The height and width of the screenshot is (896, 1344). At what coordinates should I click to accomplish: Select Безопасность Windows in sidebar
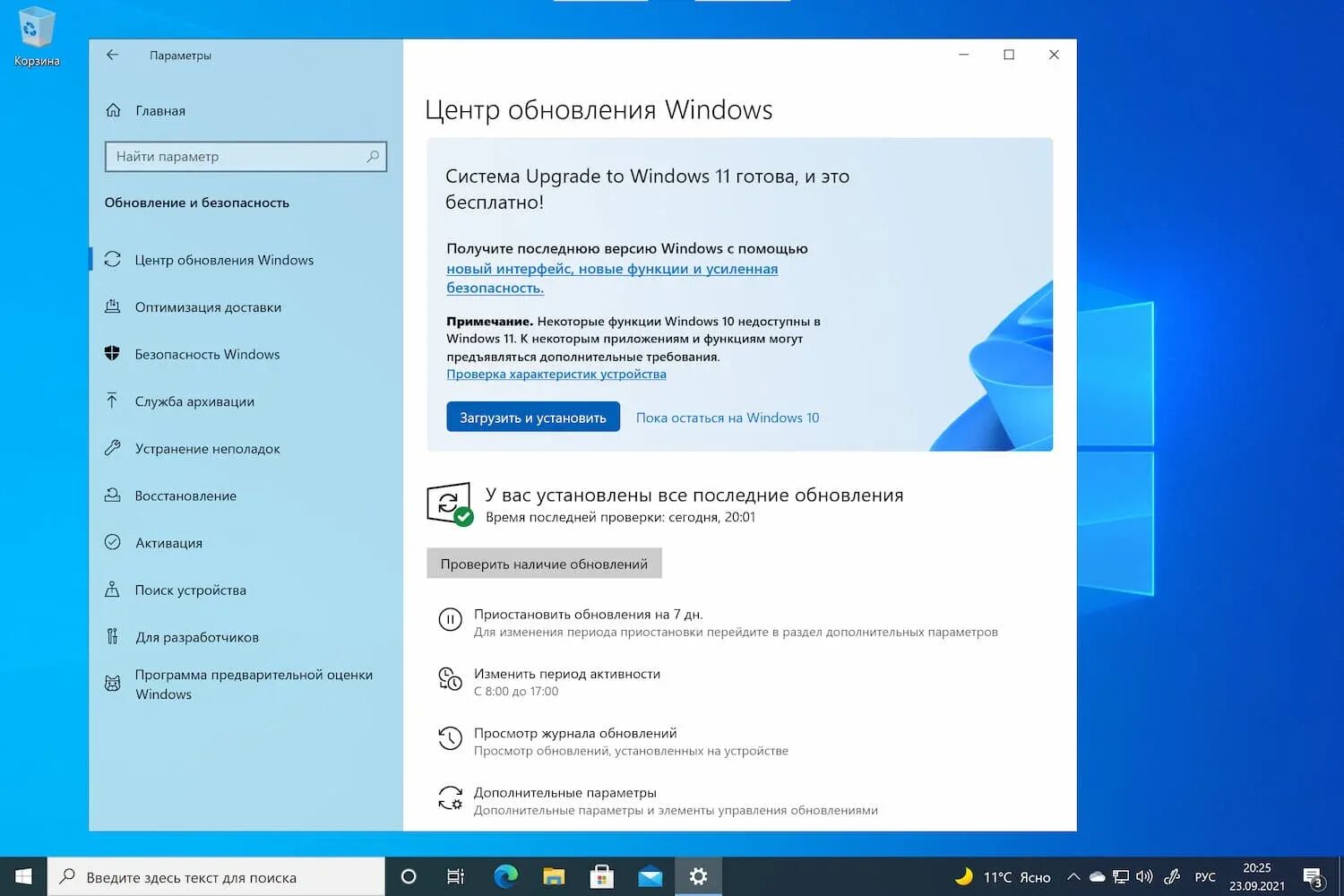[x=246, y=354]
